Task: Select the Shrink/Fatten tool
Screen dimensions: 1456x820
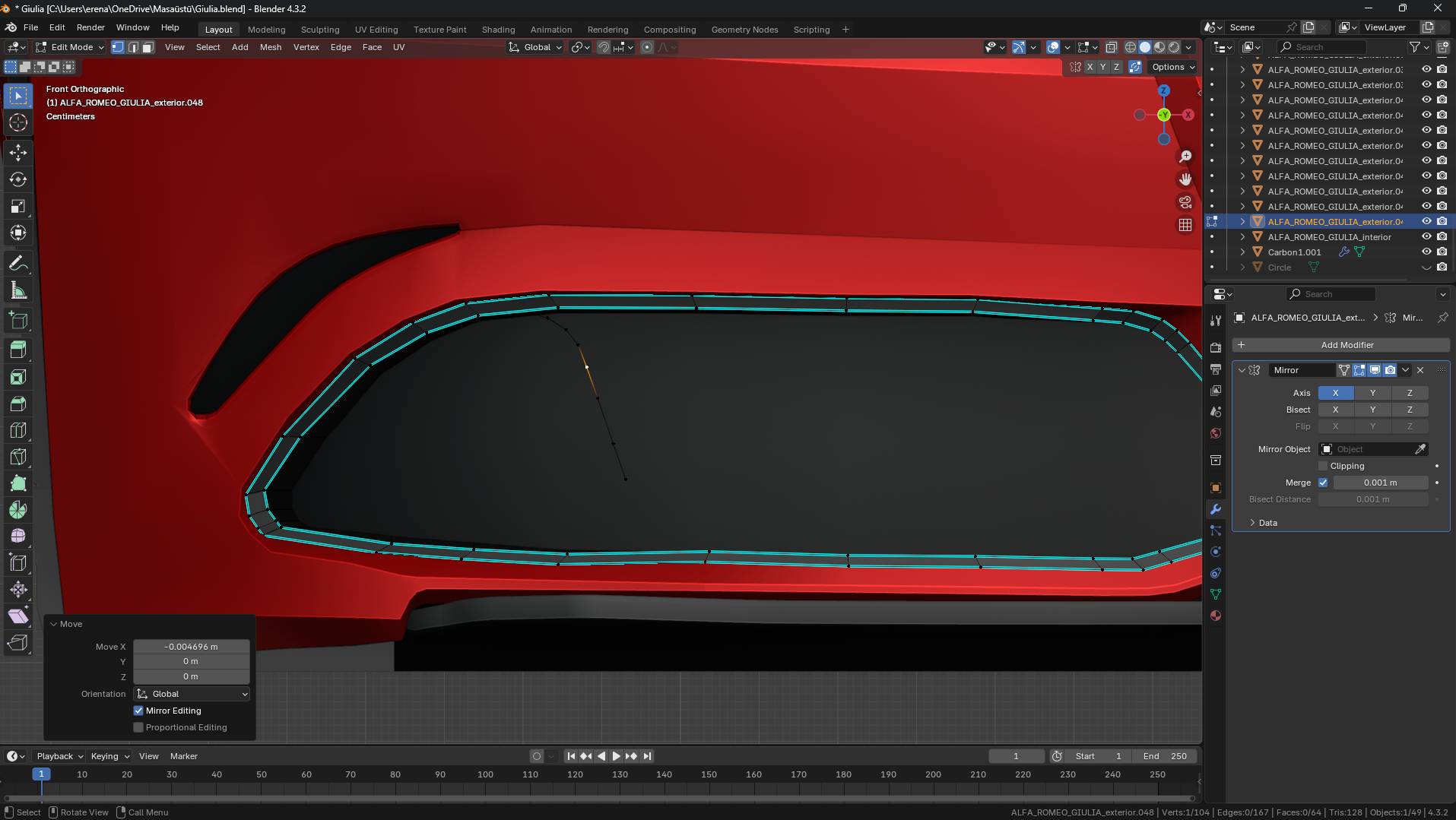Action: tap(18, 590)
